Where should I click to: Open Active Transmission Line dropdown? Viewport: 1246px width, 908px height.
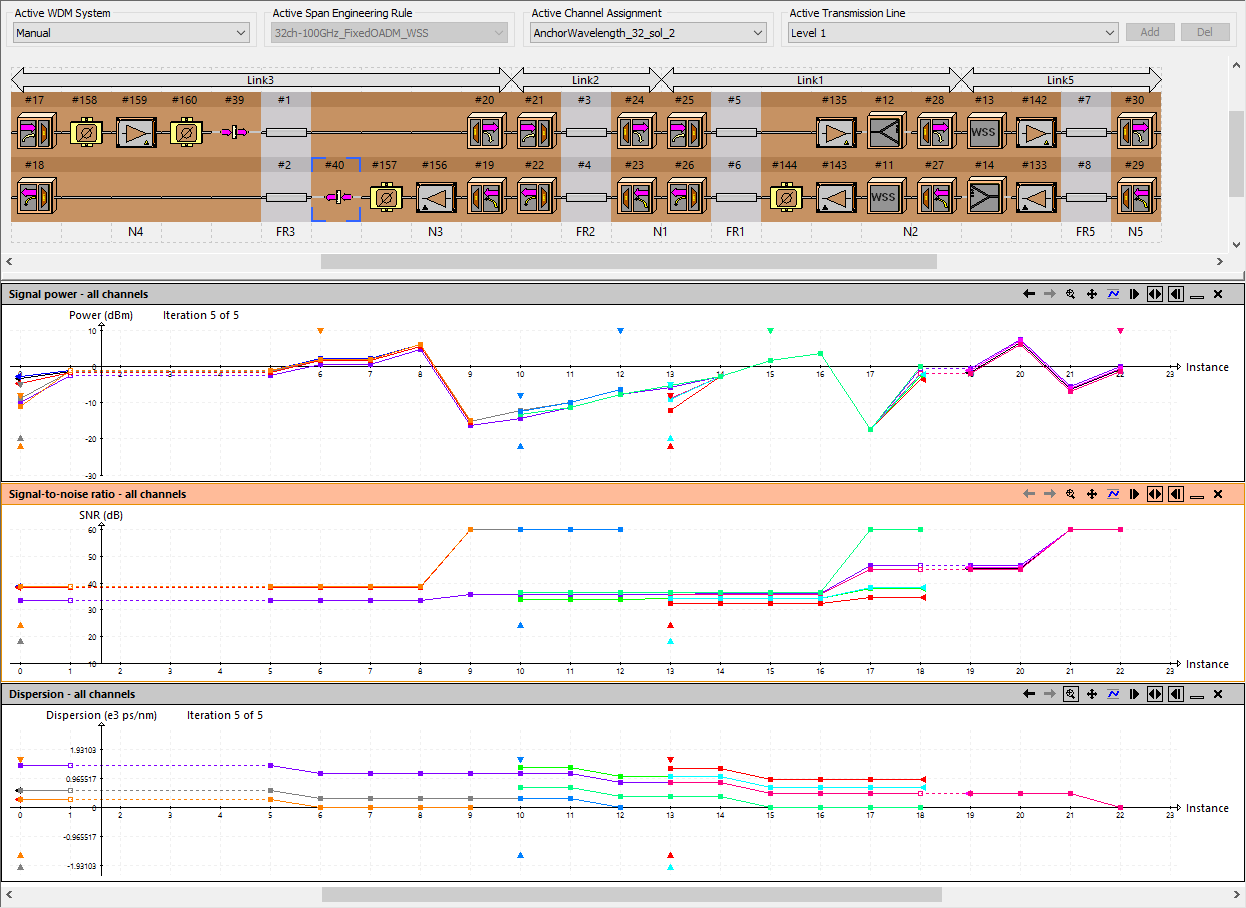tap(953, 33)
